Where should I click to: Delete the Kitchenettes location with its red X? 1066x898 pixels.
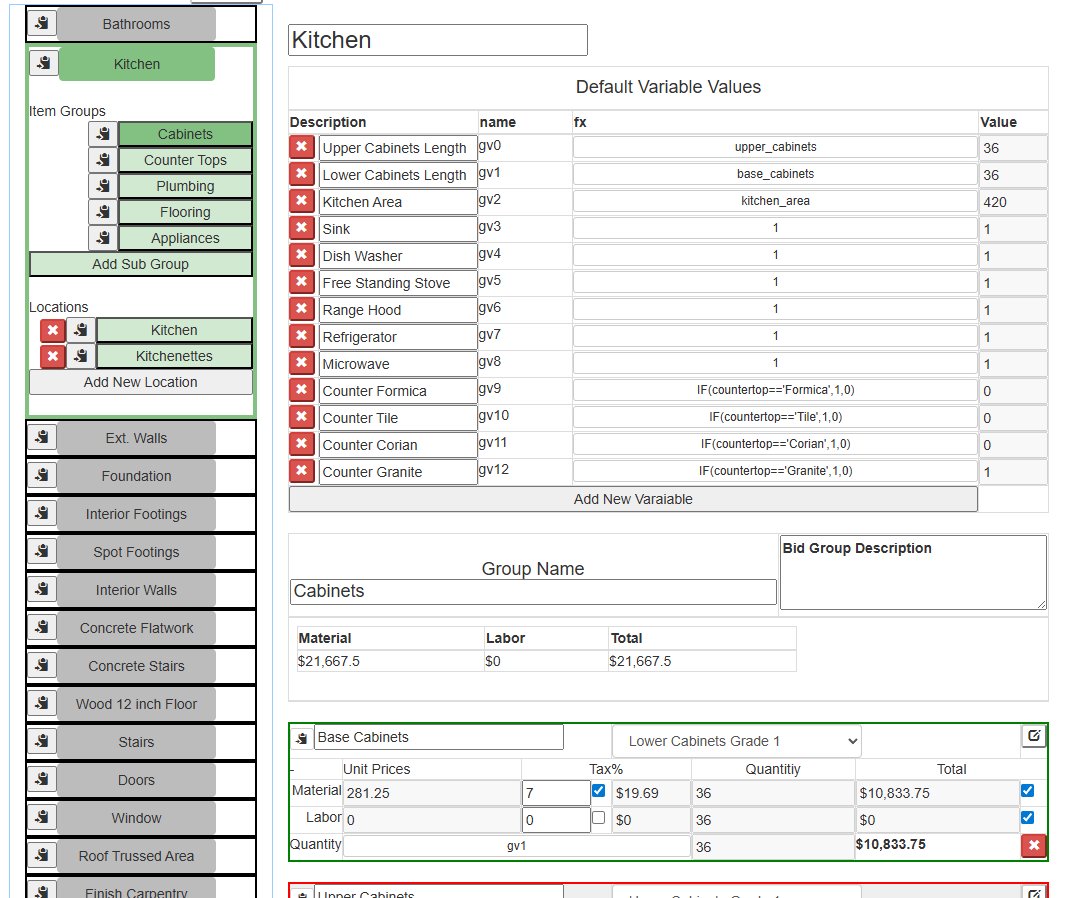54,355
